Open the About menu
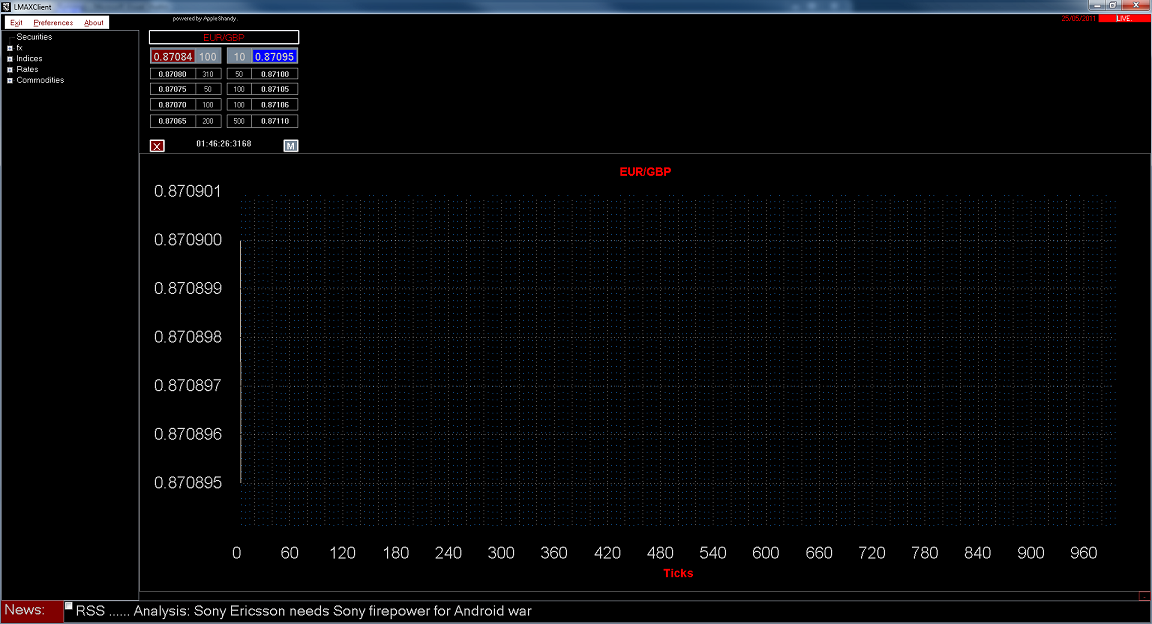Screen dimensions: 1152x624 (94, 22)
